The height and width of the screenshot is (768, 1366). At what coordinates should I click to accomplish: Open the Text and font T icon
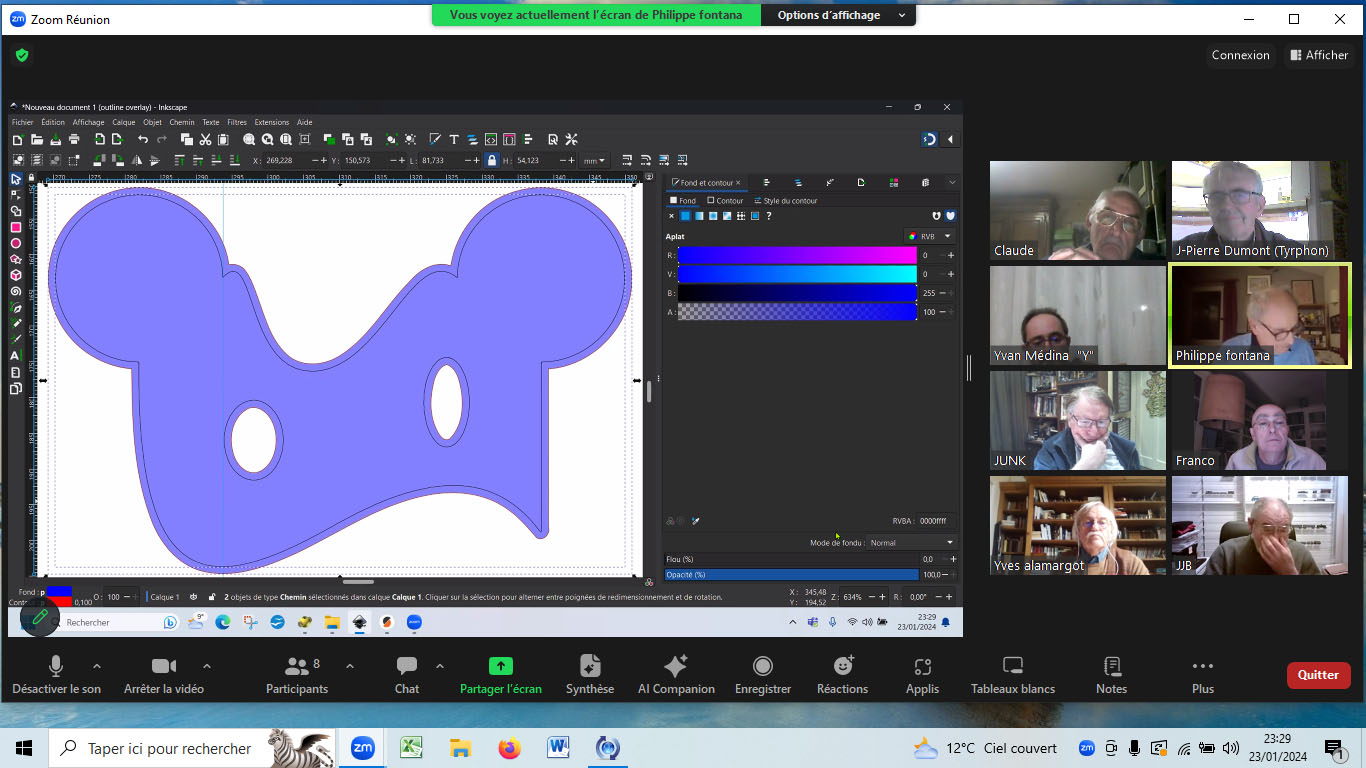pos(453,139)
